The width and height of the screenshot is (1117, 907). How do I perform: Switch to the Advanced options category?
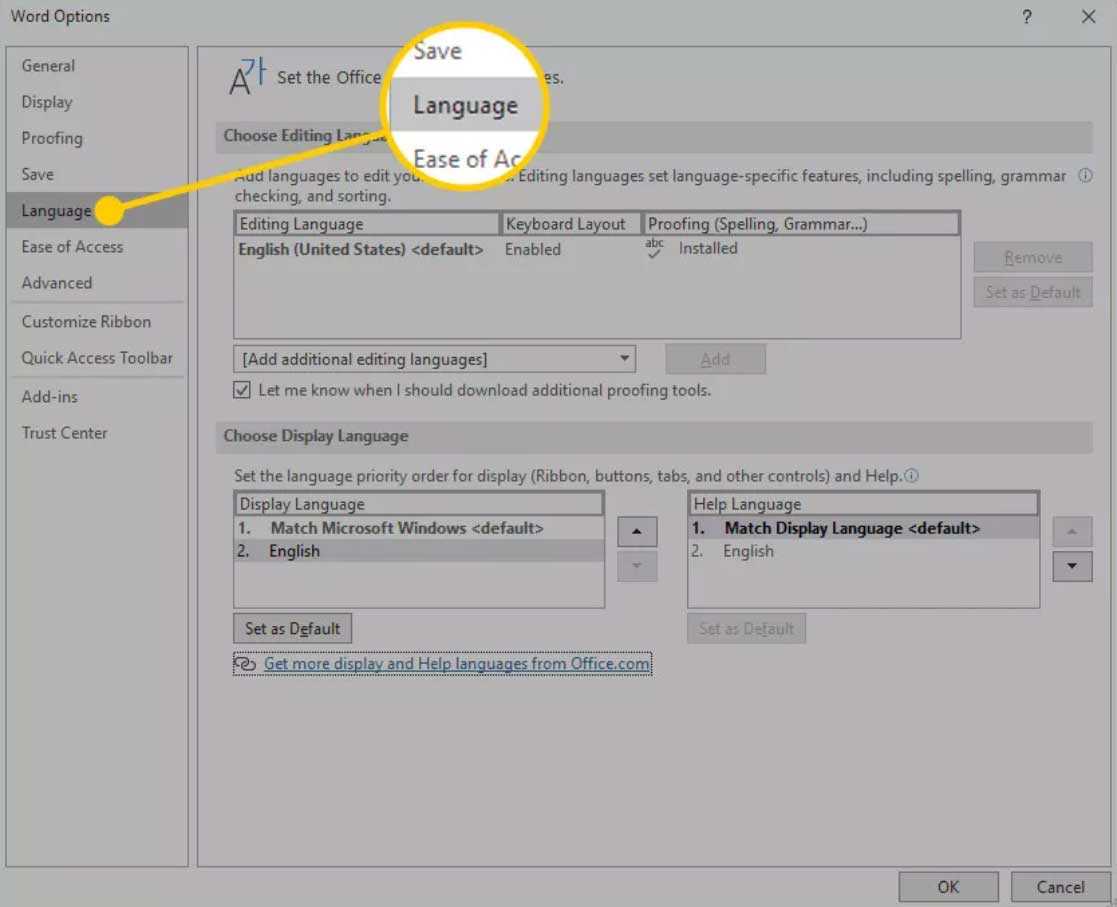point(57,283)
